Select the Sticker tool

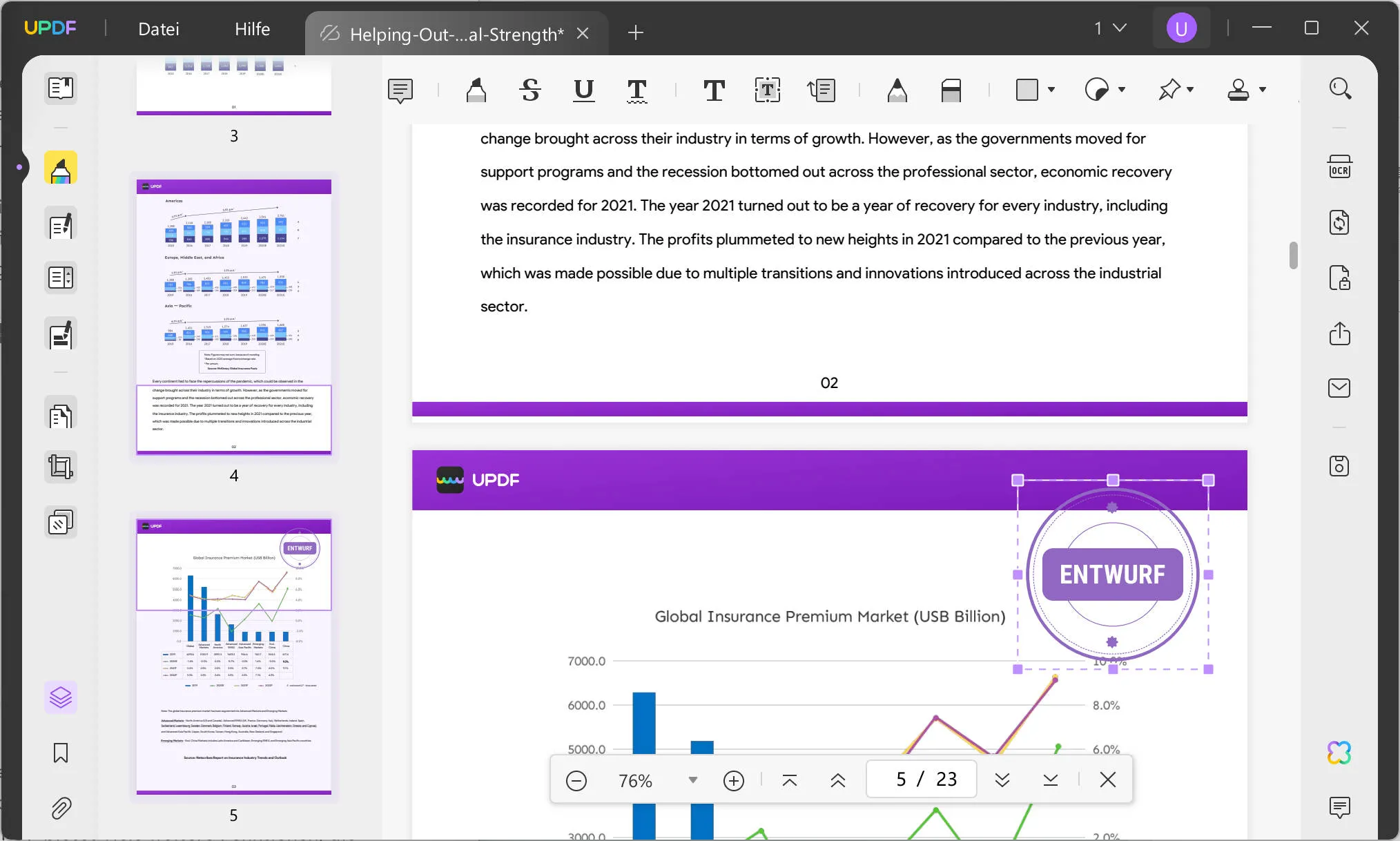tap(1097, 90)
